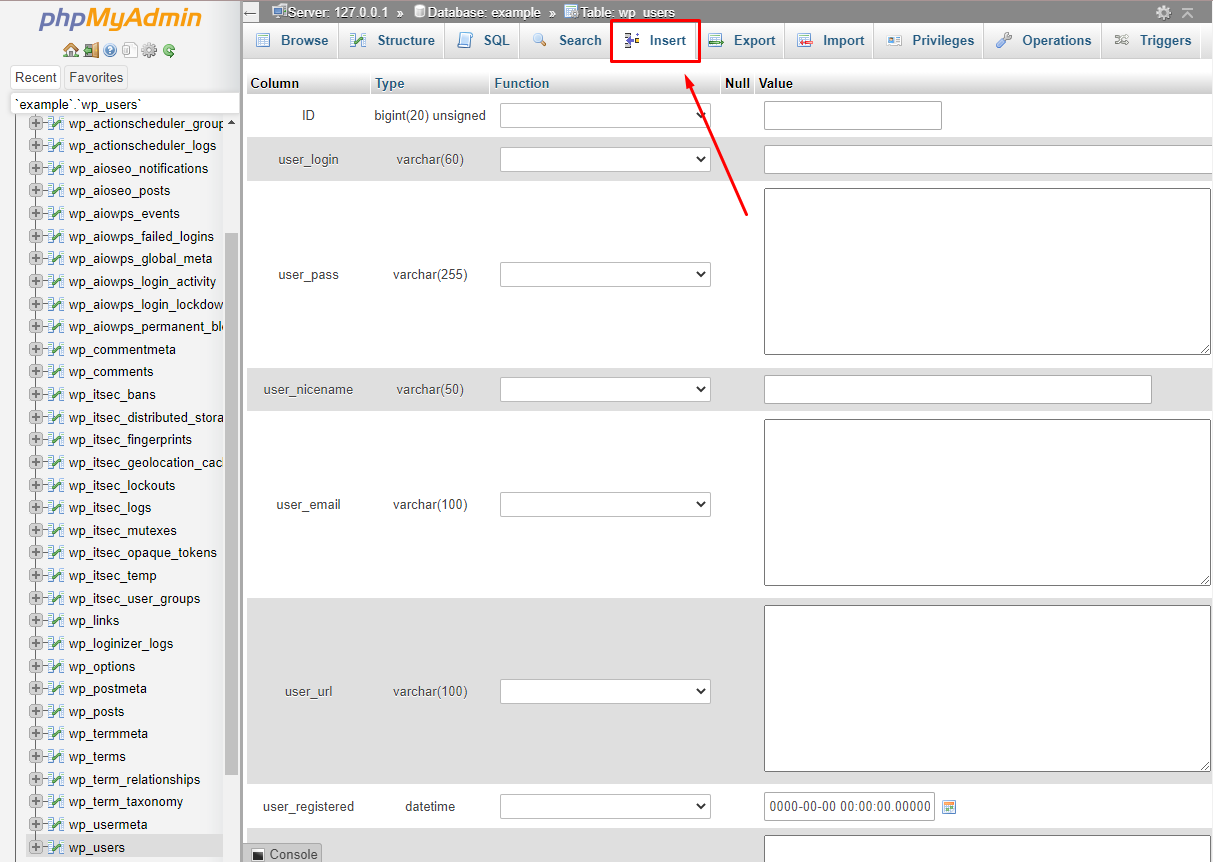The image size is (1213, 862).
Task: Expand wp_users tree node plus icon
Action: (37, 847)
